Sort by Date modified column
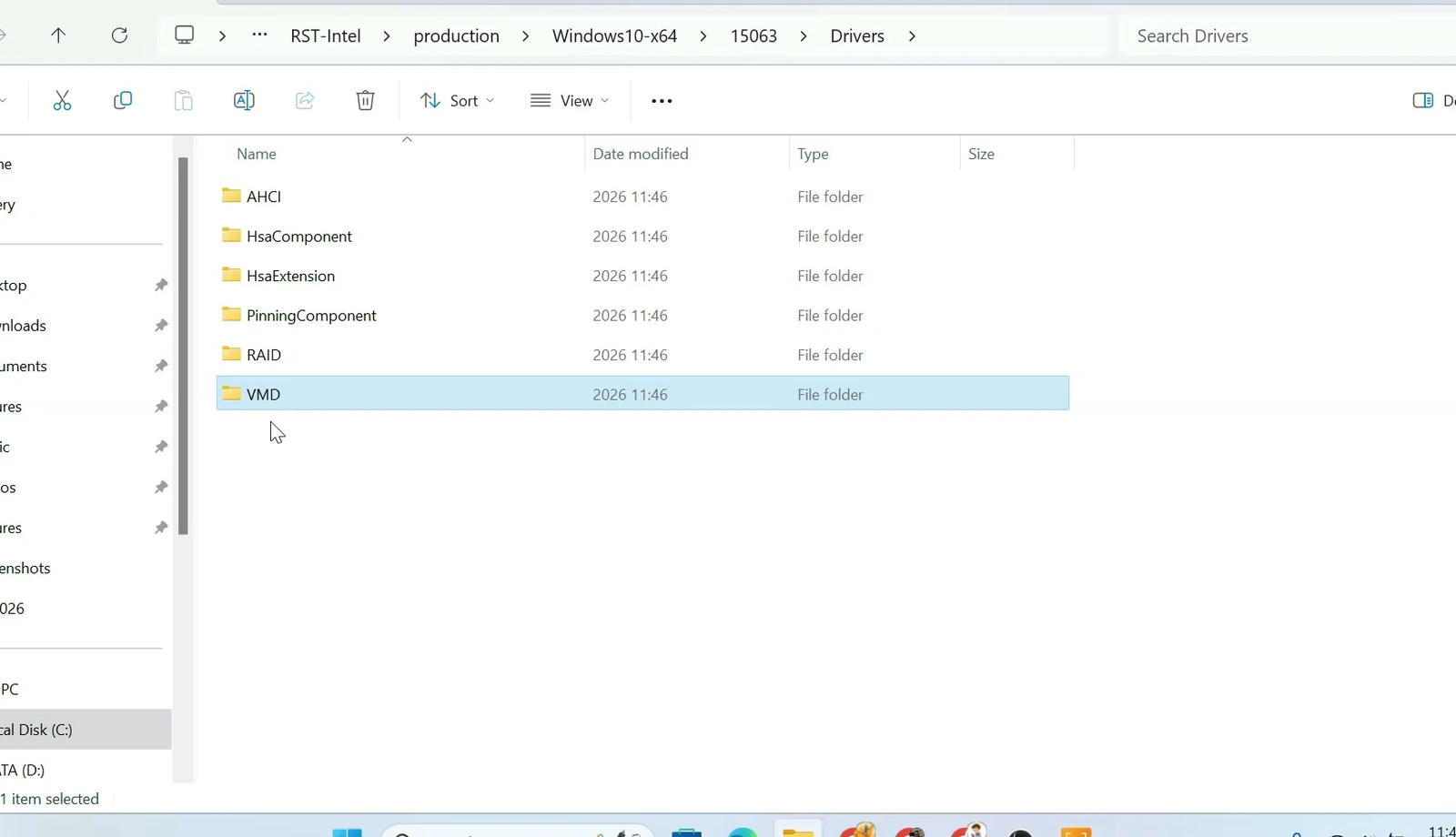This screenshot has width=1456, height=837. [641, 154]
